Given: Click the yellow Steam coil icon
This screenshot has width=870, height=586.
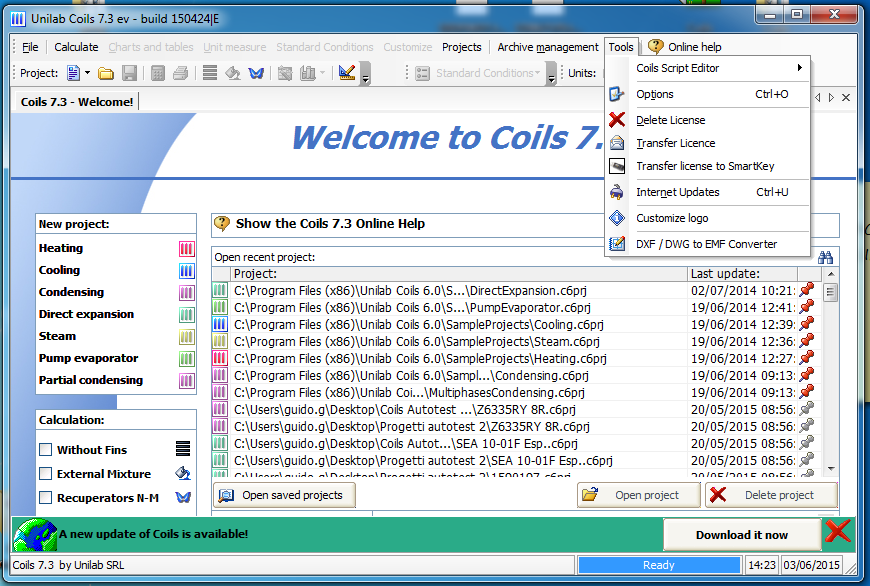Looking at the screenshot, I should [x=186, y=336].
